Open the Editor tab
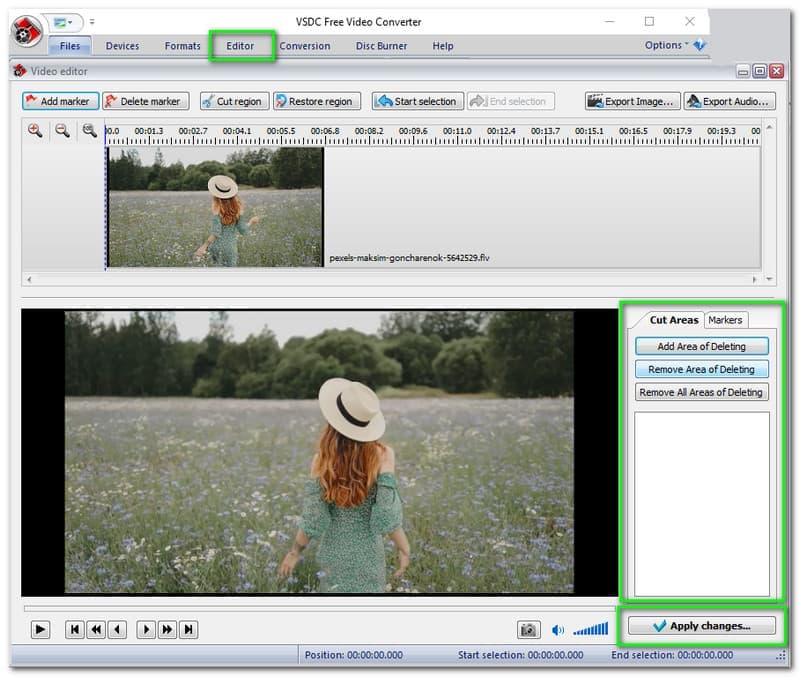800x677 pixels. (240, 46)
